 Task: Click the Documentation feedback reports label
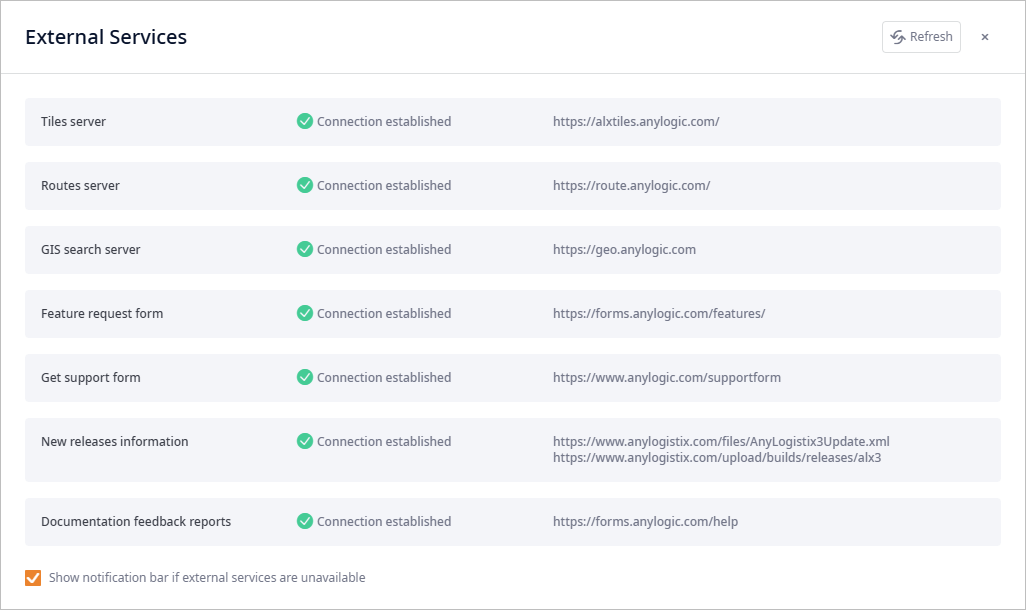[136, 521]
